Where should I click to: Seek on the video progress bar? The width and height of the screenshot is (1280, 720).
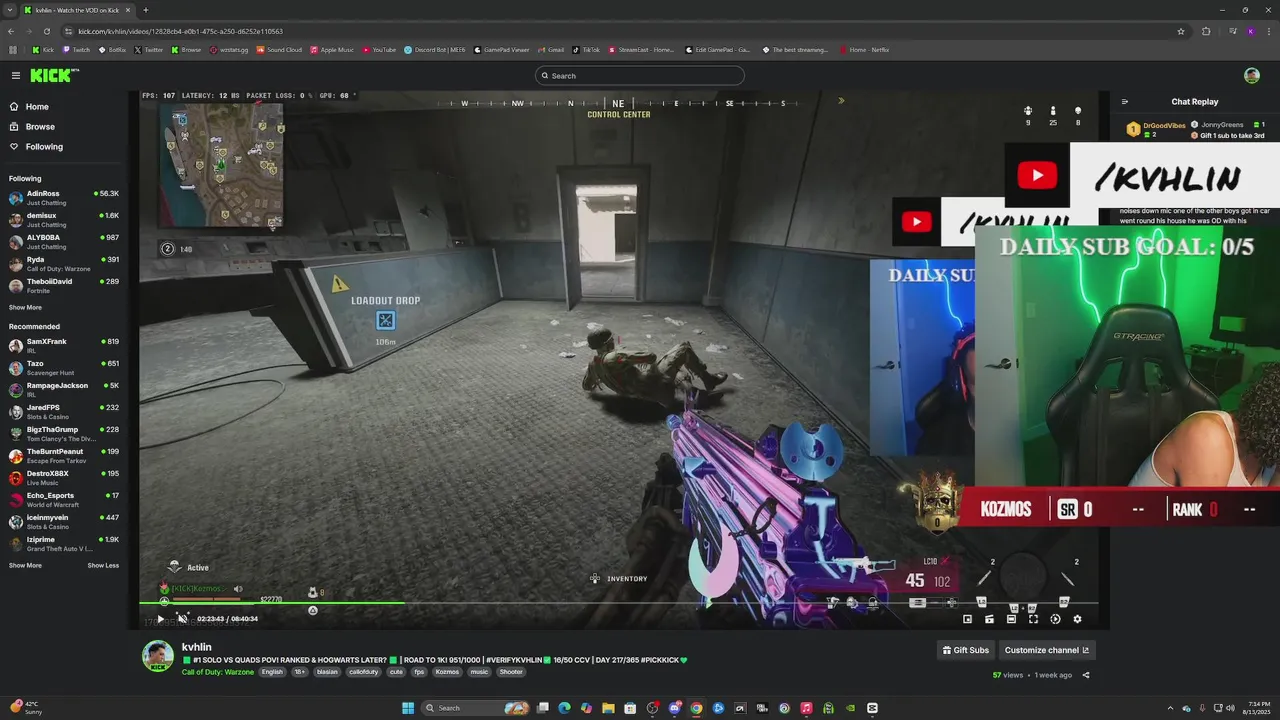618,603
